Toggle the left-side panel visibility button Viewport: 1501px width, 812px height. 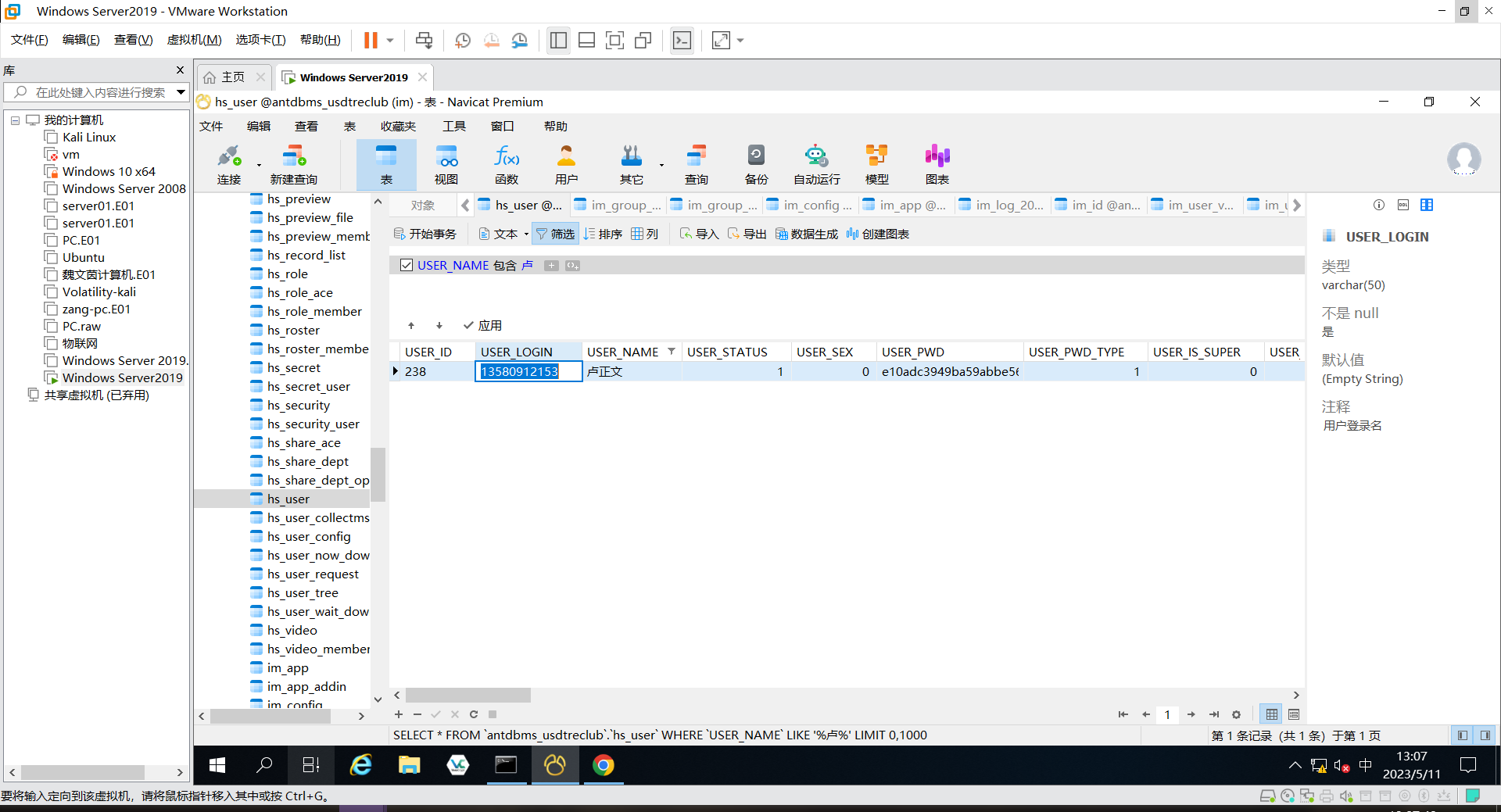tap(1462, 735)
